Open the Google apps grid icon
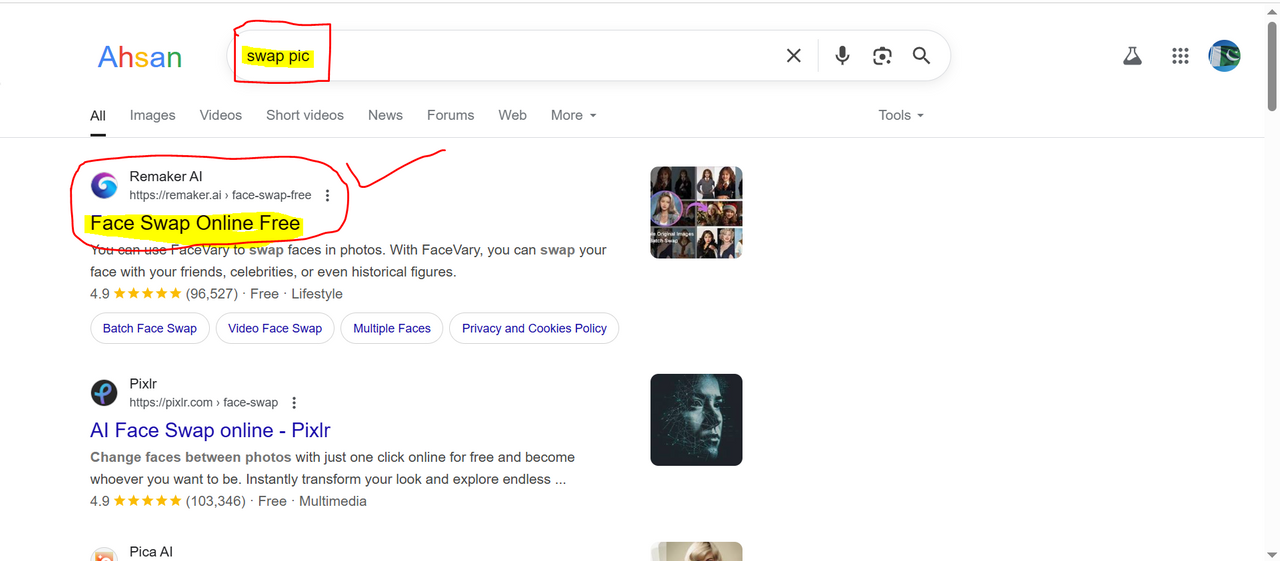This screenshot has width=1280, height=561. pyautogui.click(x=1180, y=56)
